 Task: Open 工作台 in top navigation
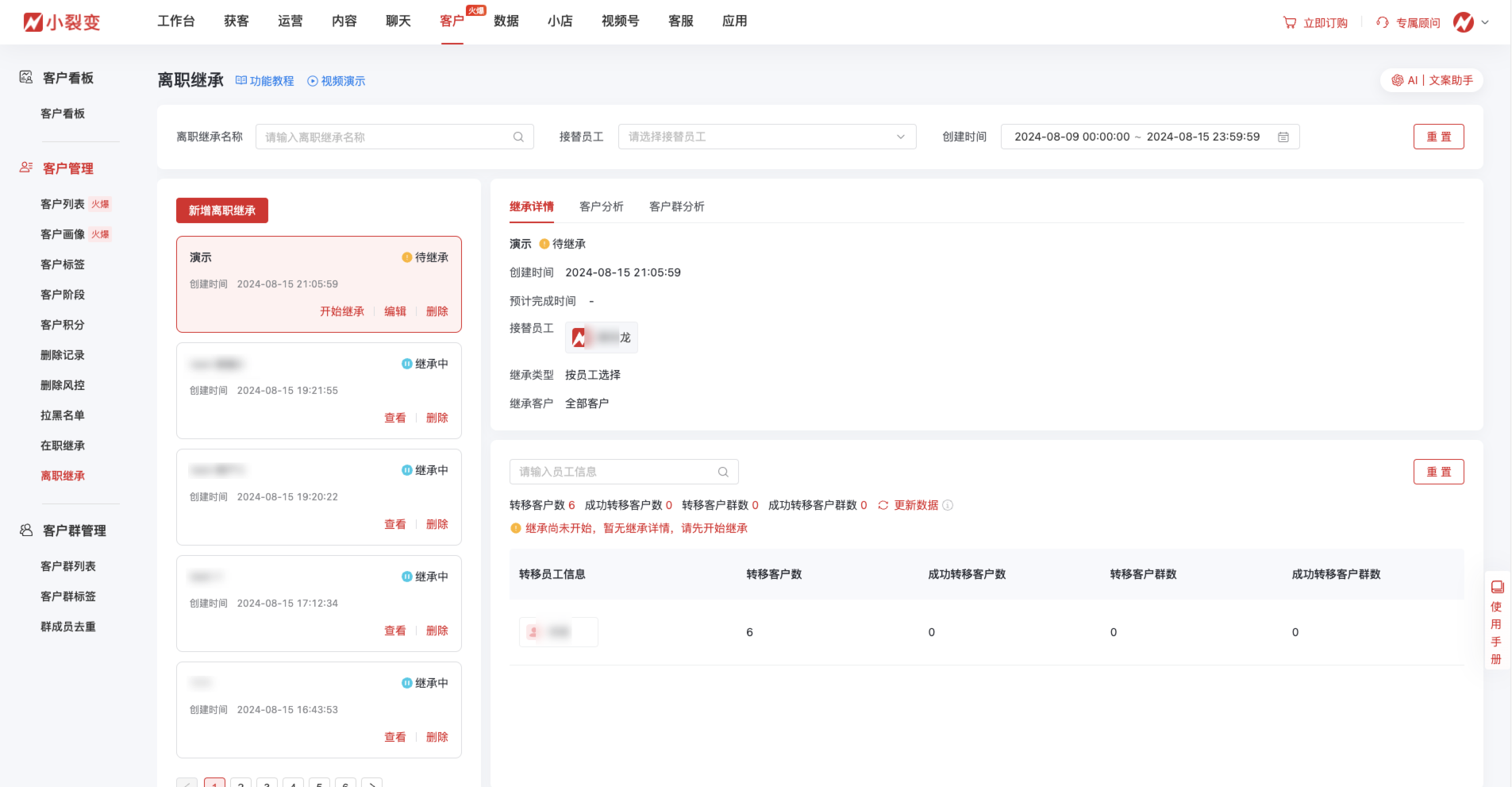coord(176,21)
